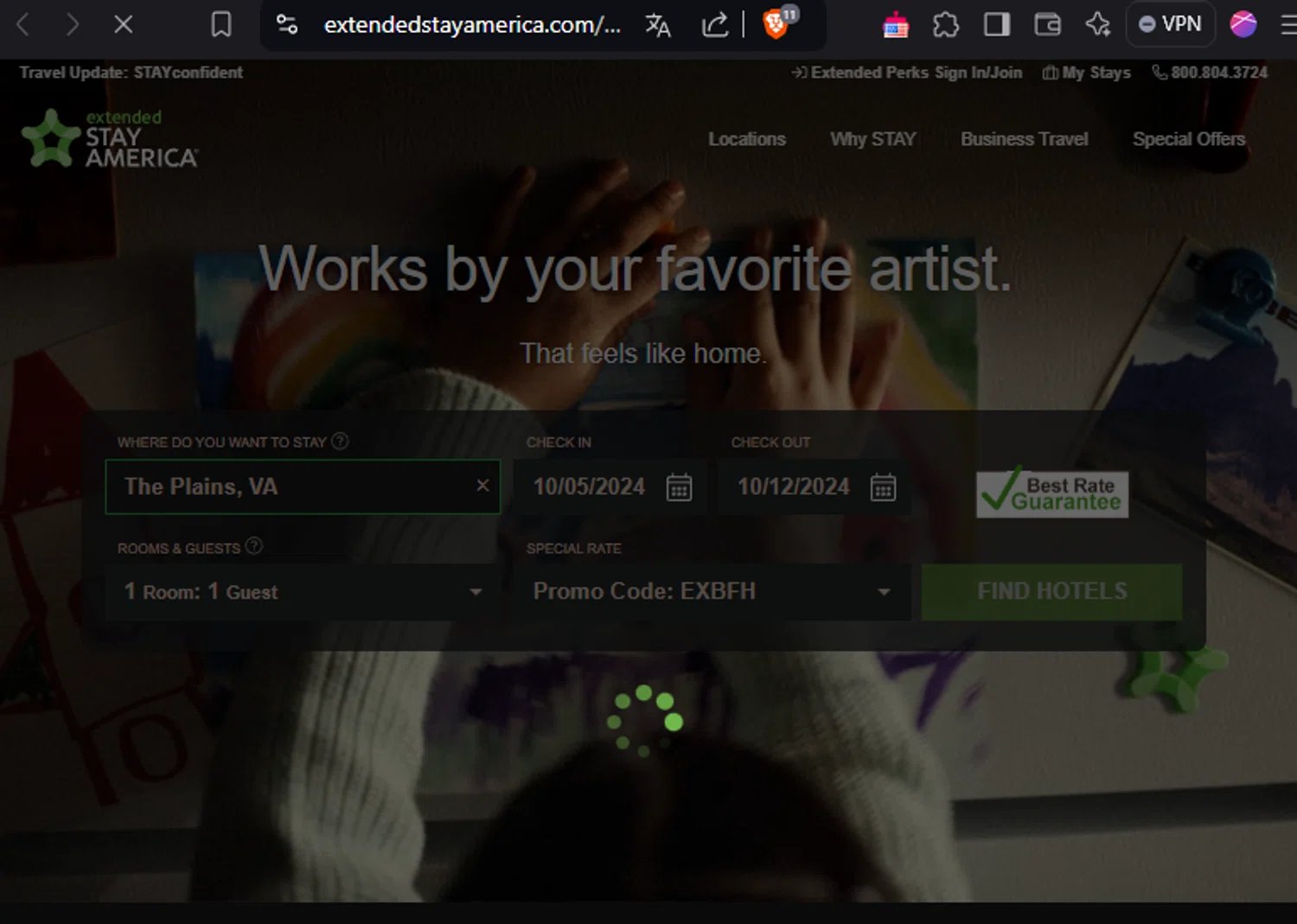Bookmark this page with the bookmark icon

[221, 24]
